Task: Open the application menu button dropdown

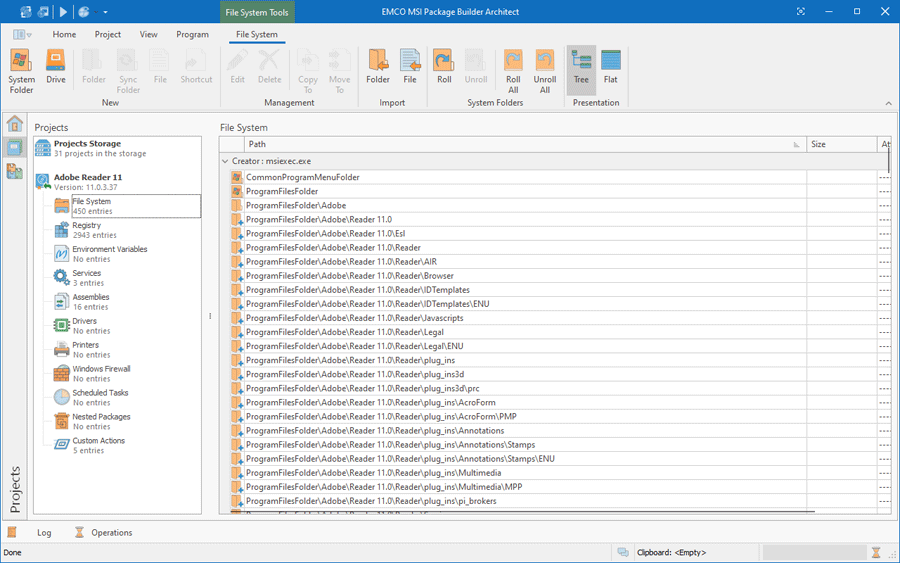Action: [x=22, y=34]
